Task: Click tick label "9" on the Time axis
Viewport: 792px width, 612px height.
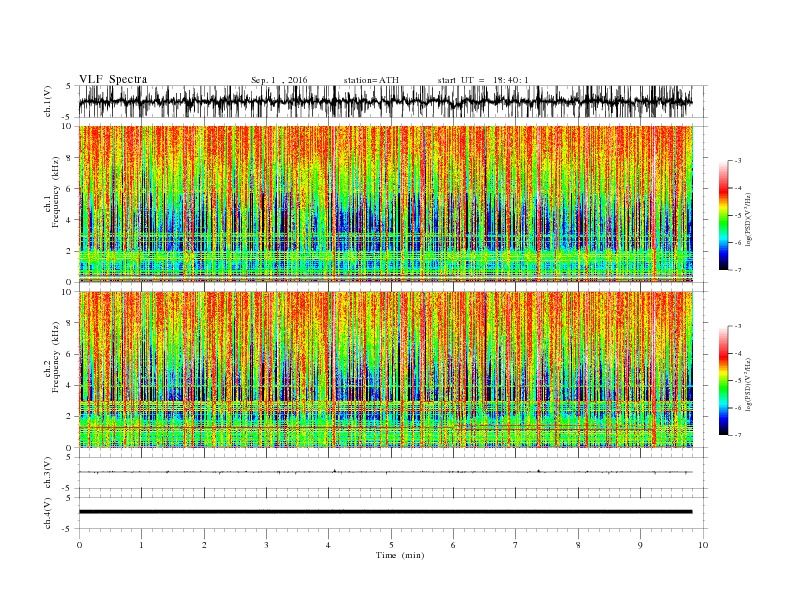Action: [640, 545]
